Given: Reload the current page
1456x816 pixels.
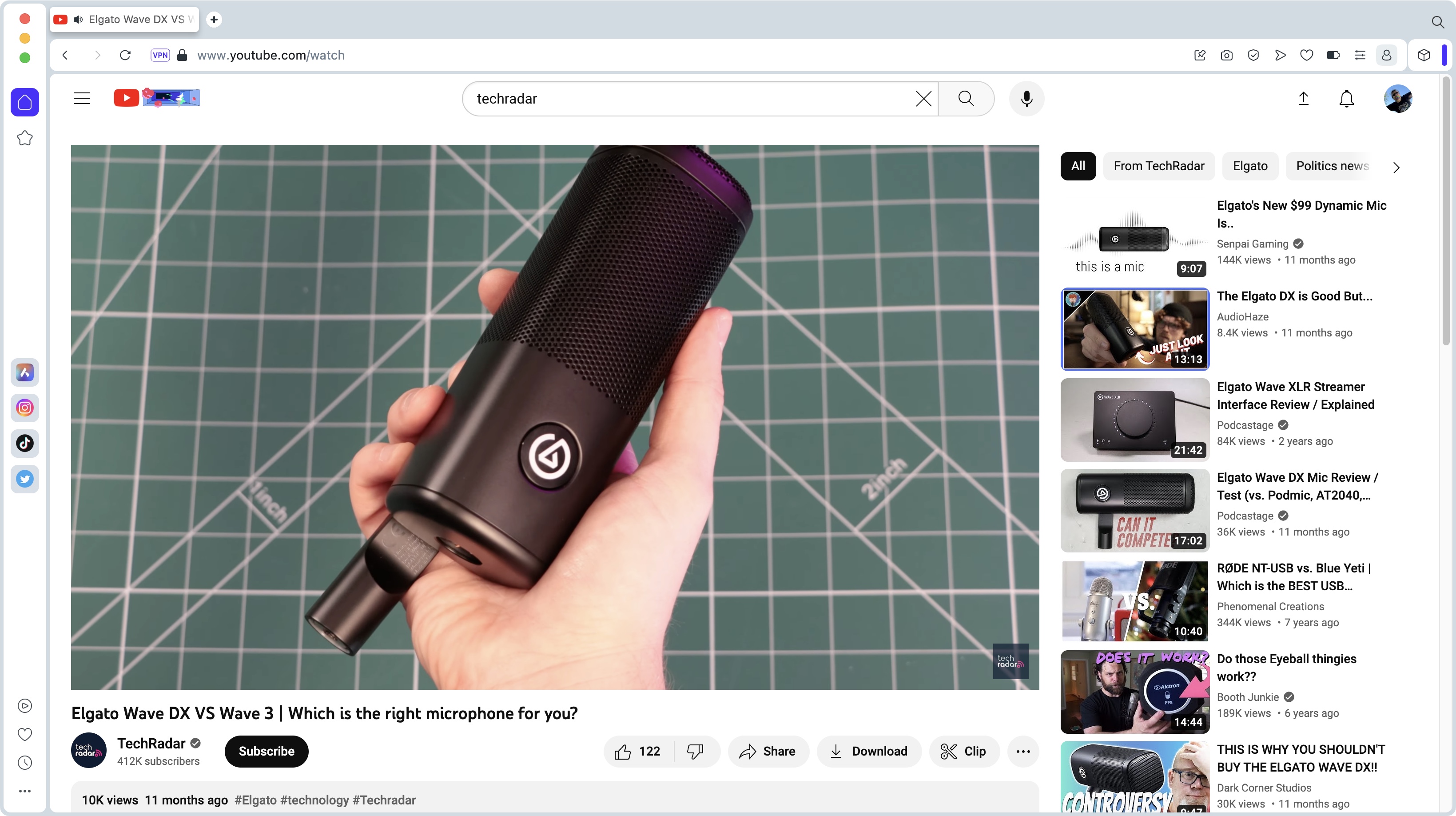Looking at the screenshot, I should pos(125,55).
